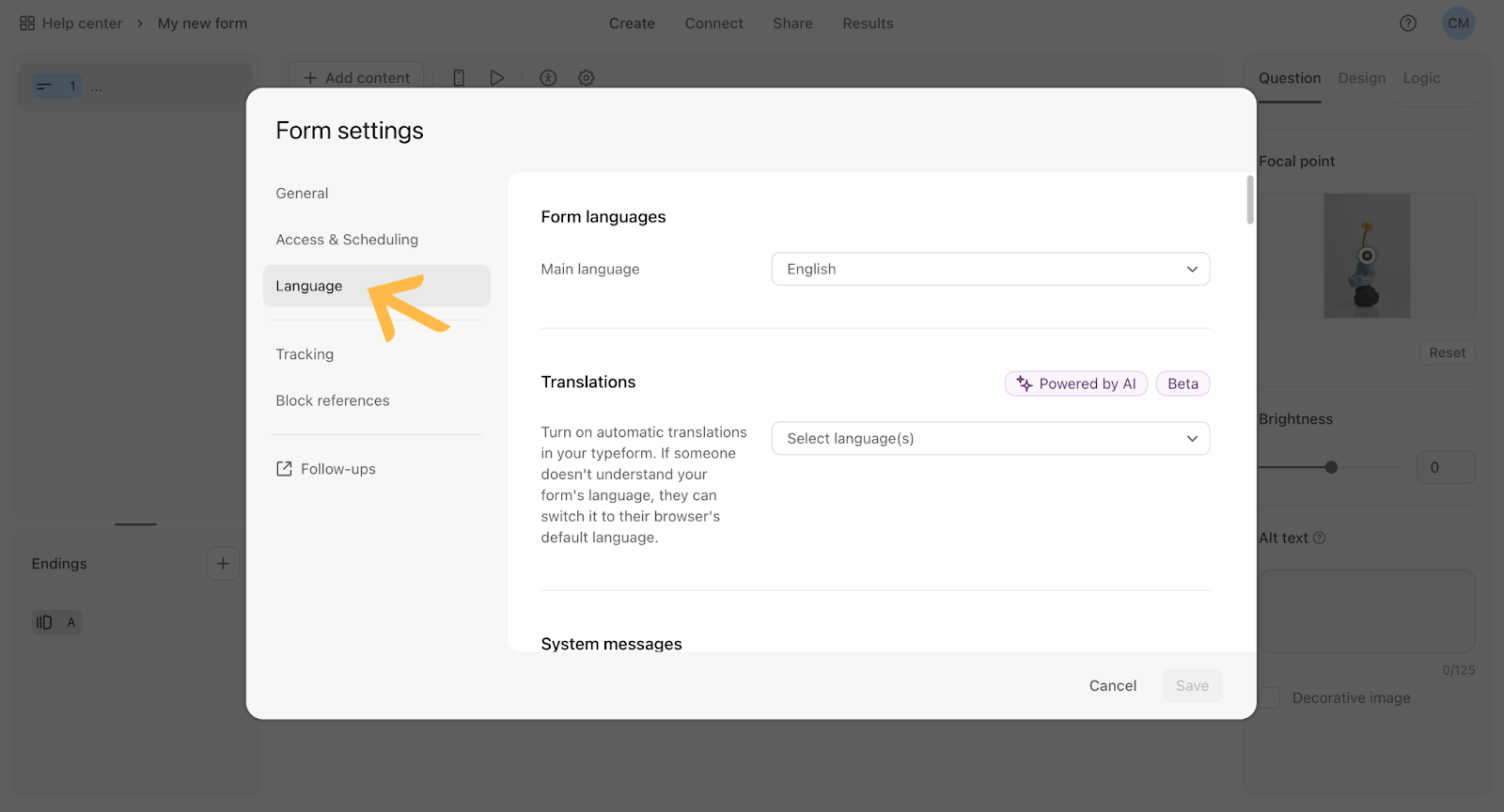This screenshot has width=1504, height=812.
Task: Open Block references settings section
Action: [333, 400]
